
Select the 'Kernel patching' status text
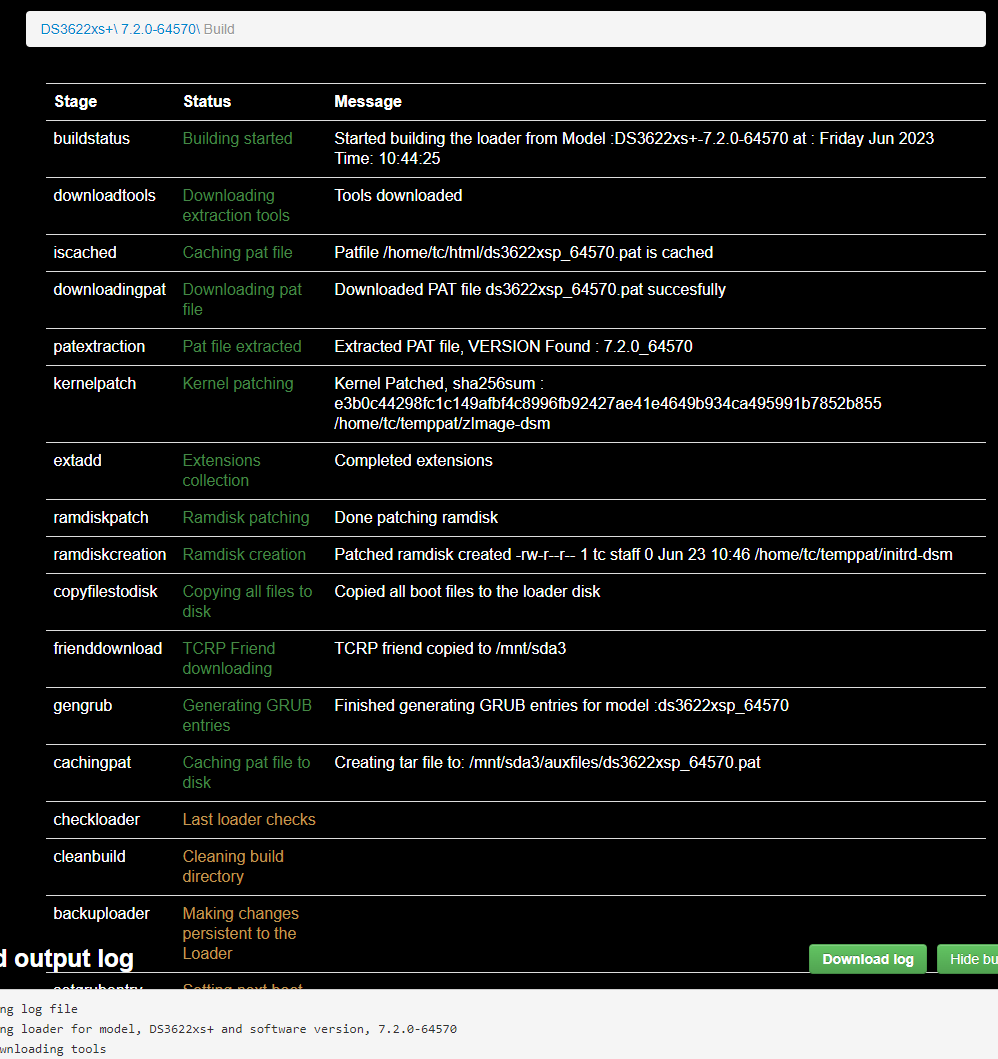(238, 384)
